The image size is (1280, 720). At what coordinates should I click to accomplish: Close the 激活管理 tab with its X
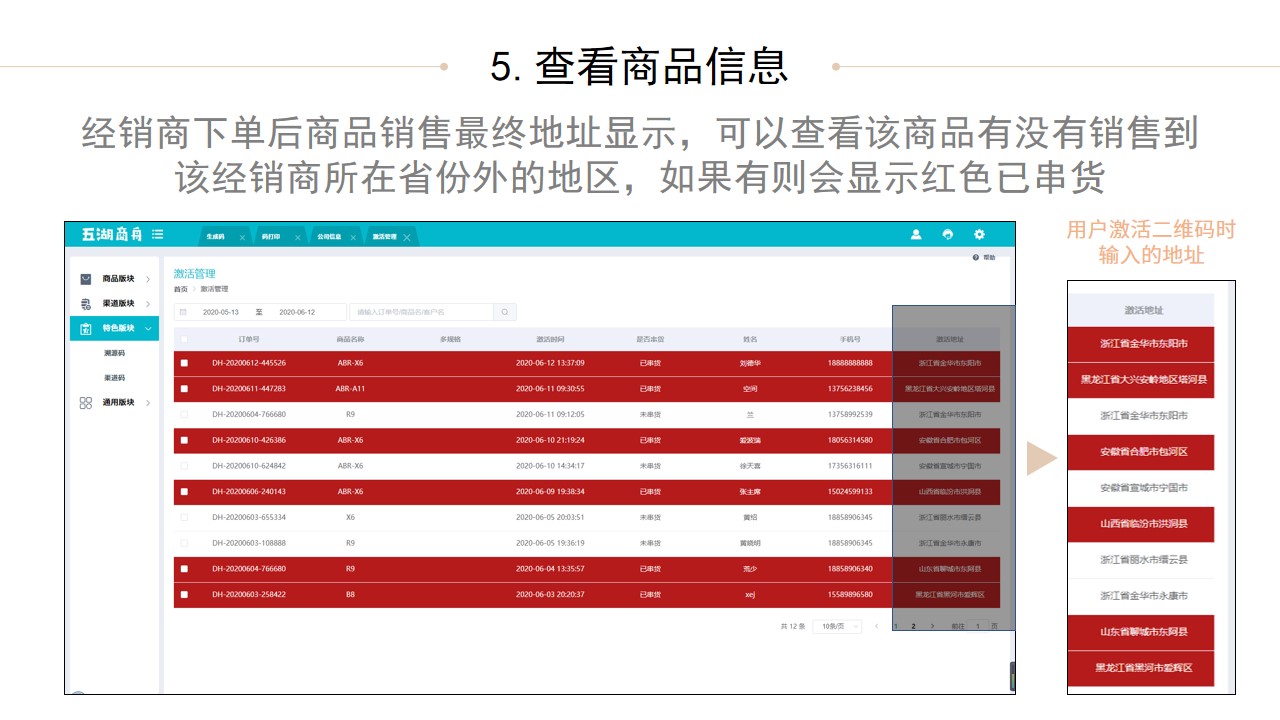408,238
